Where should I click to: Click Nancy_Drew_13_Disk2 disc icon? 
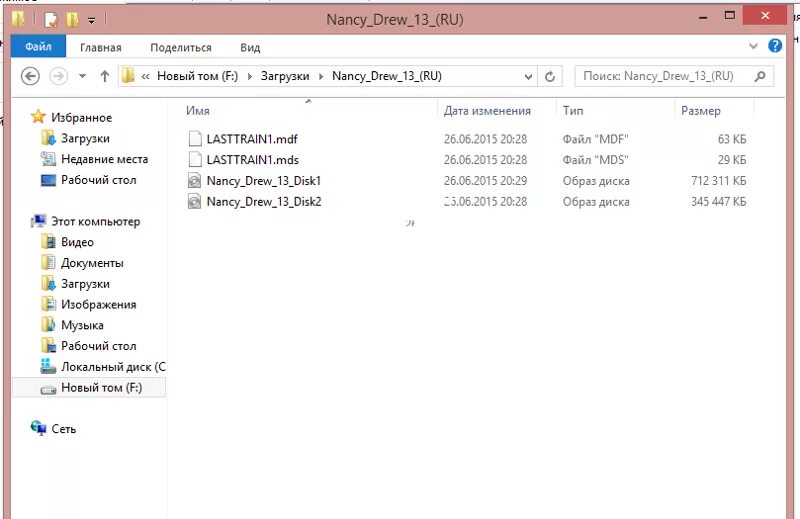(194, 202)
